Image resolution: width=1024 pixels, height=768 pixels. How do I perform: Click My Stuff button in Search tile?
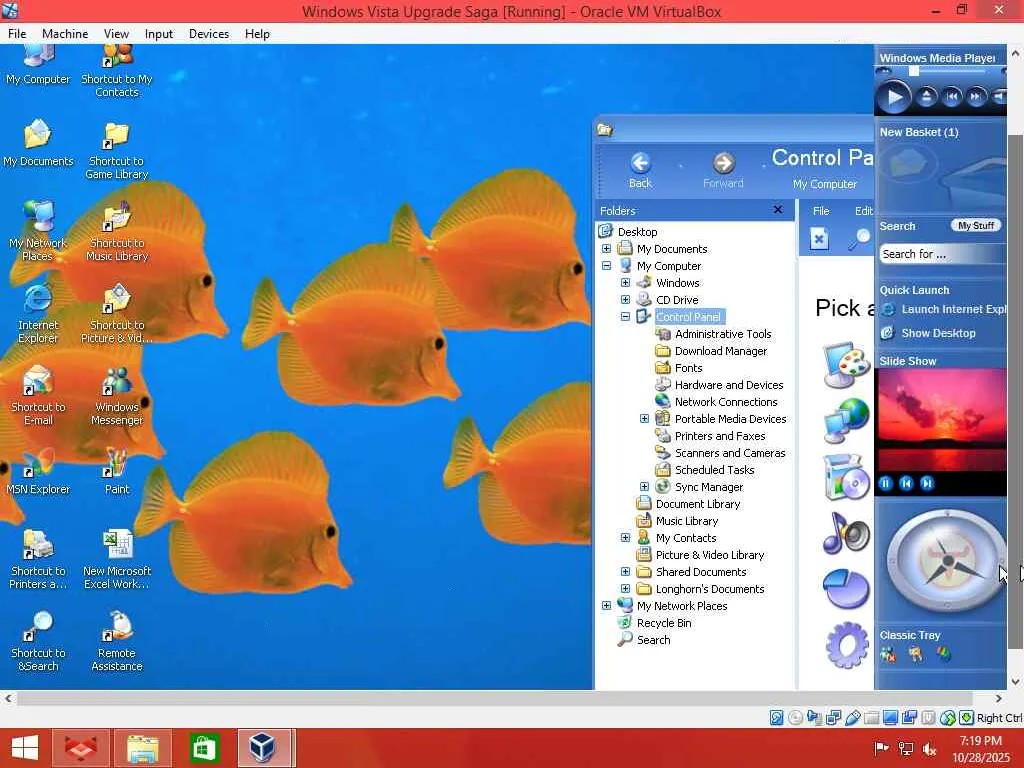pyautogui.click(x=976, y=226)
